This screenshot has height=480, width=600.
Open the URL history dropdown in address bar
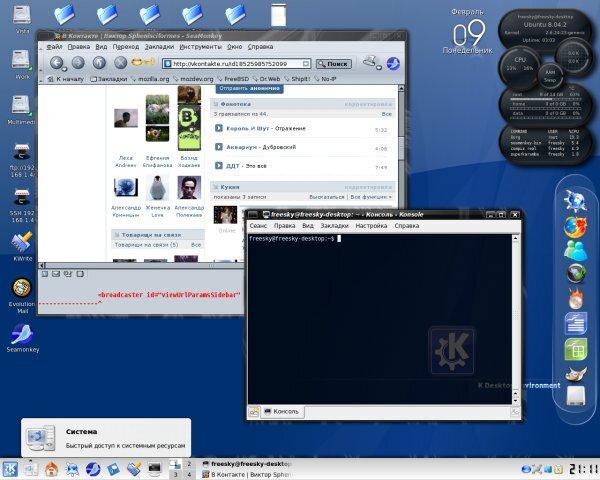click(306, 63)
